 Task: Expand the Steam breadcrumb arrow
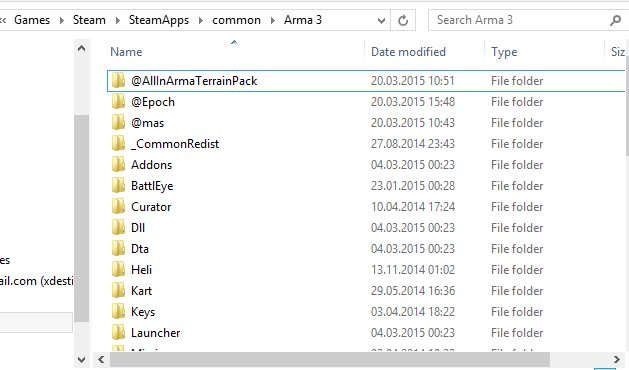pos(118,20)
